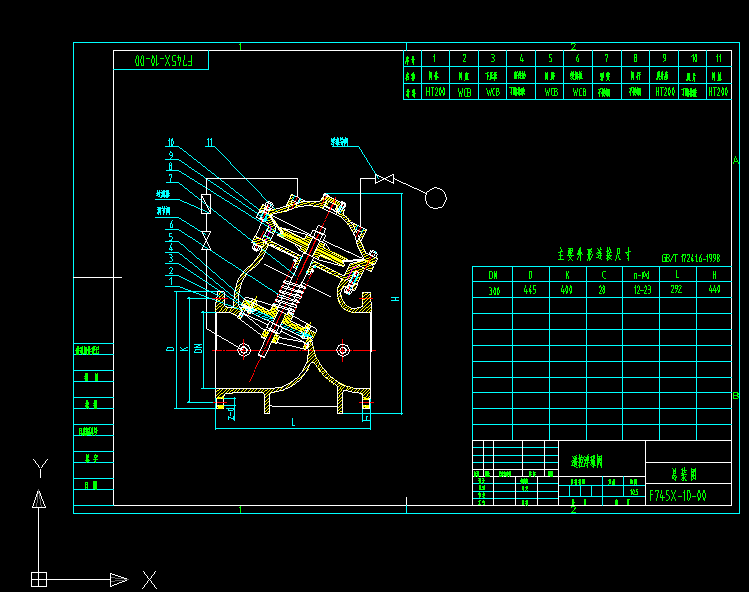The image size is (749, 592).
Task: Select the value 445 under column D
Action: click(x=530, y=290)
